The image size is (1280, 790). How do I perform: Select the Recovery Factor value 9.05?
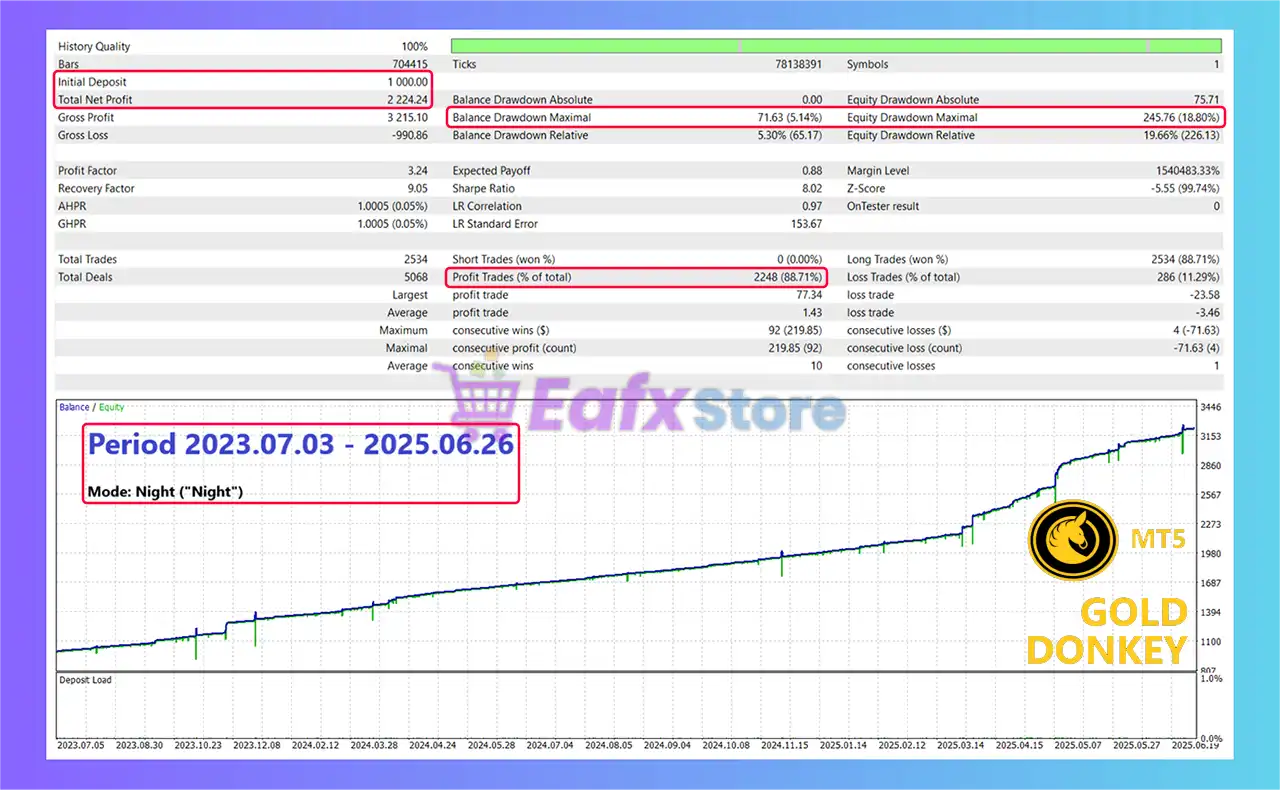point(418,189)
